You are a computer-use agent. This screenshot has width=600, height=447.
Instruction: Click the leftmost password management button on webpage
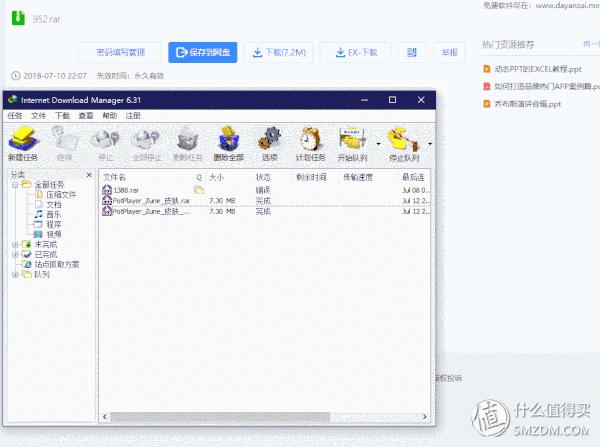click(120, 52)
